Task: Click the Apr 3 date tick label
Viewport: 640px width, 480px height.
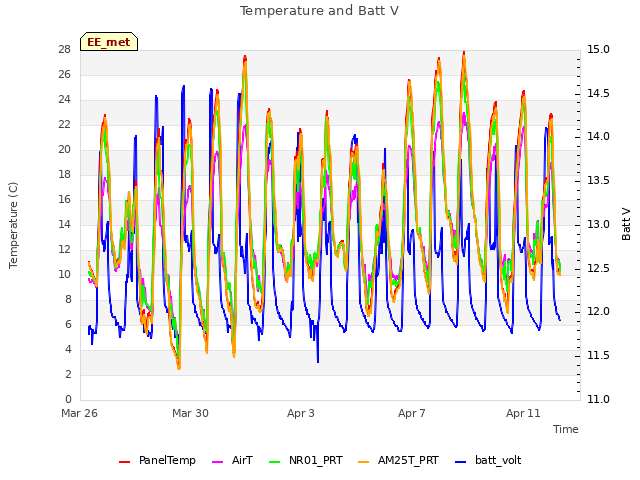Action: [301, 413]
